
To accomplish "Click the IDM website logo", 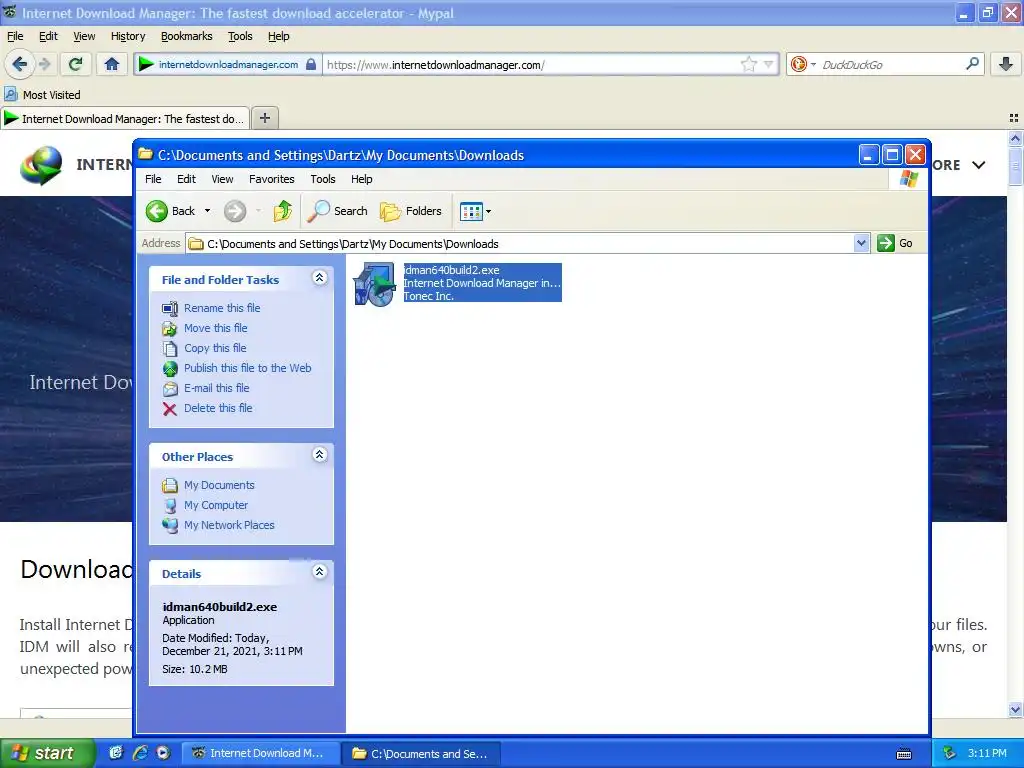I will [41, 165].
